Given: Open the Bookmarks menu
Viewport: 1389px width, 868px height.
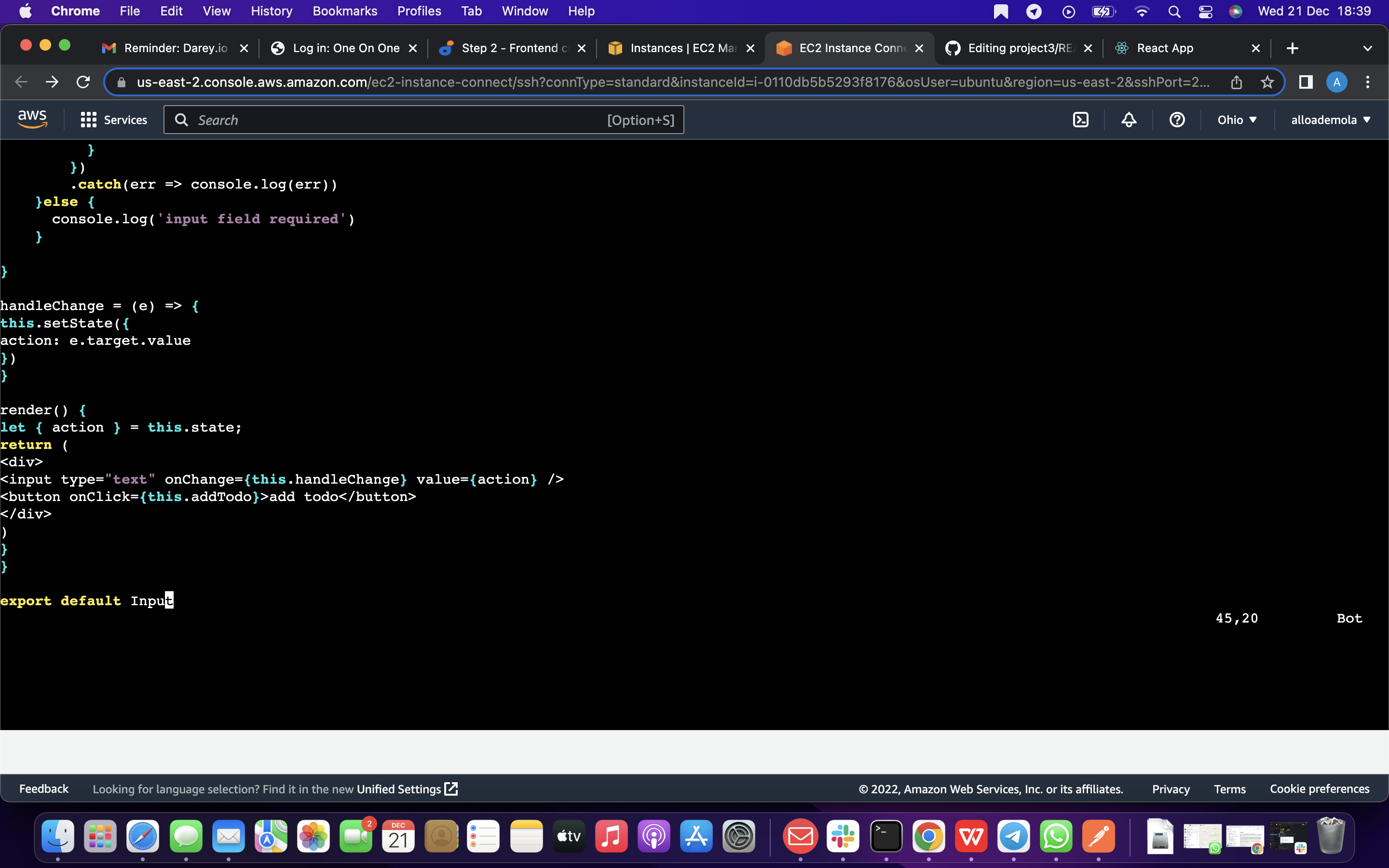Looking at the screenshot, I should pyautogui.click(x=344, y=11).
